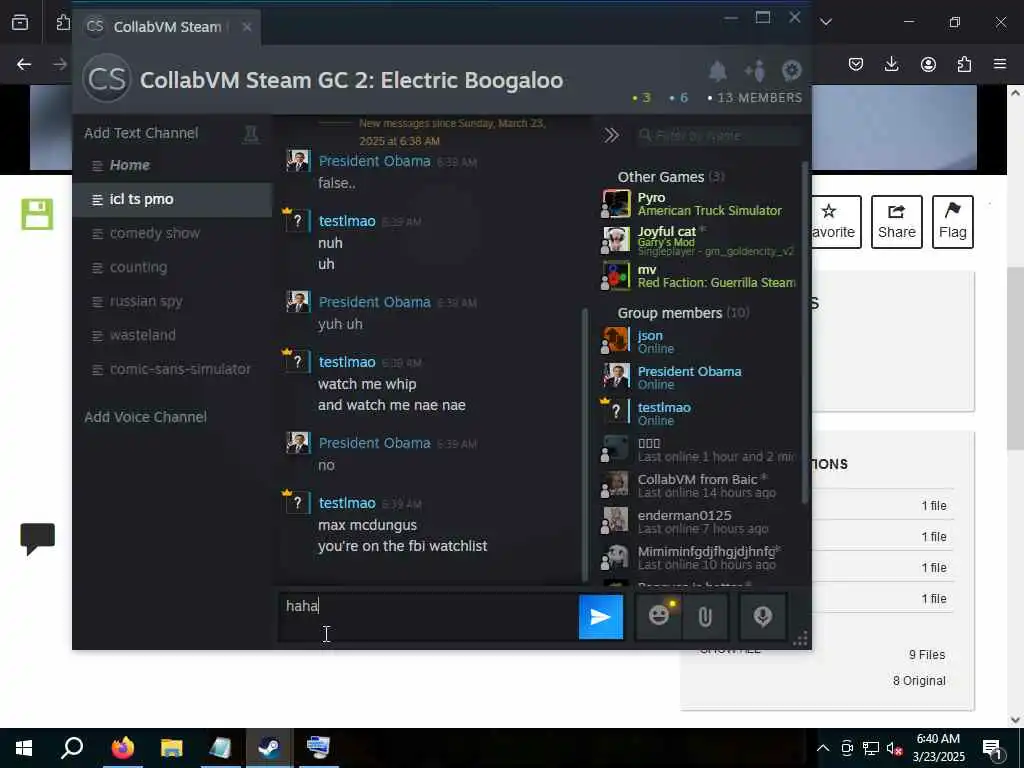Click testlmao avatar beside 'watch me whip'
1024x768 pixels.
pyautogui.click(x=297, y=362)
